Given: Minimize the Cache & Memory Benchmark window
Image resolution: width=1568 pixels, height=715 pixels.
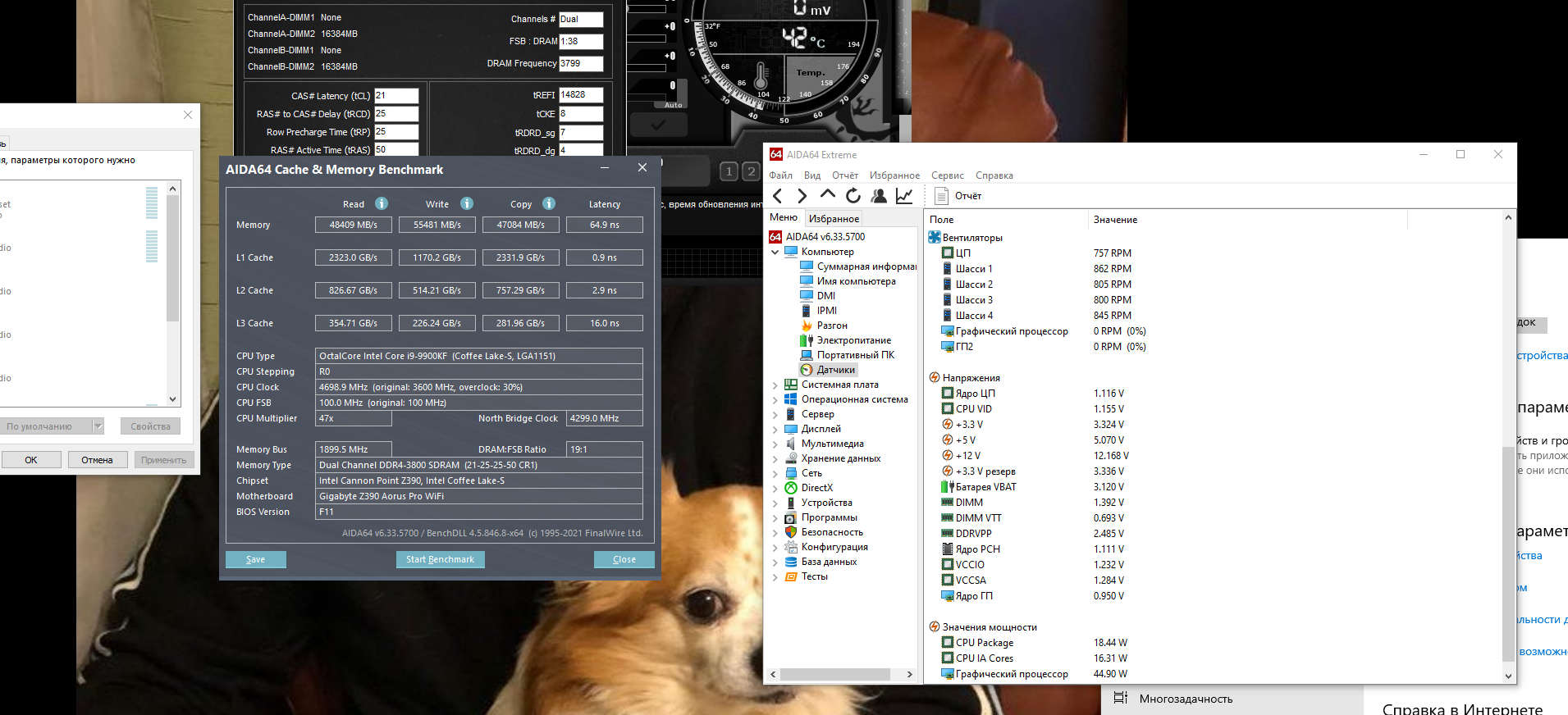Looking at the screenshot, I should [605, 168].
